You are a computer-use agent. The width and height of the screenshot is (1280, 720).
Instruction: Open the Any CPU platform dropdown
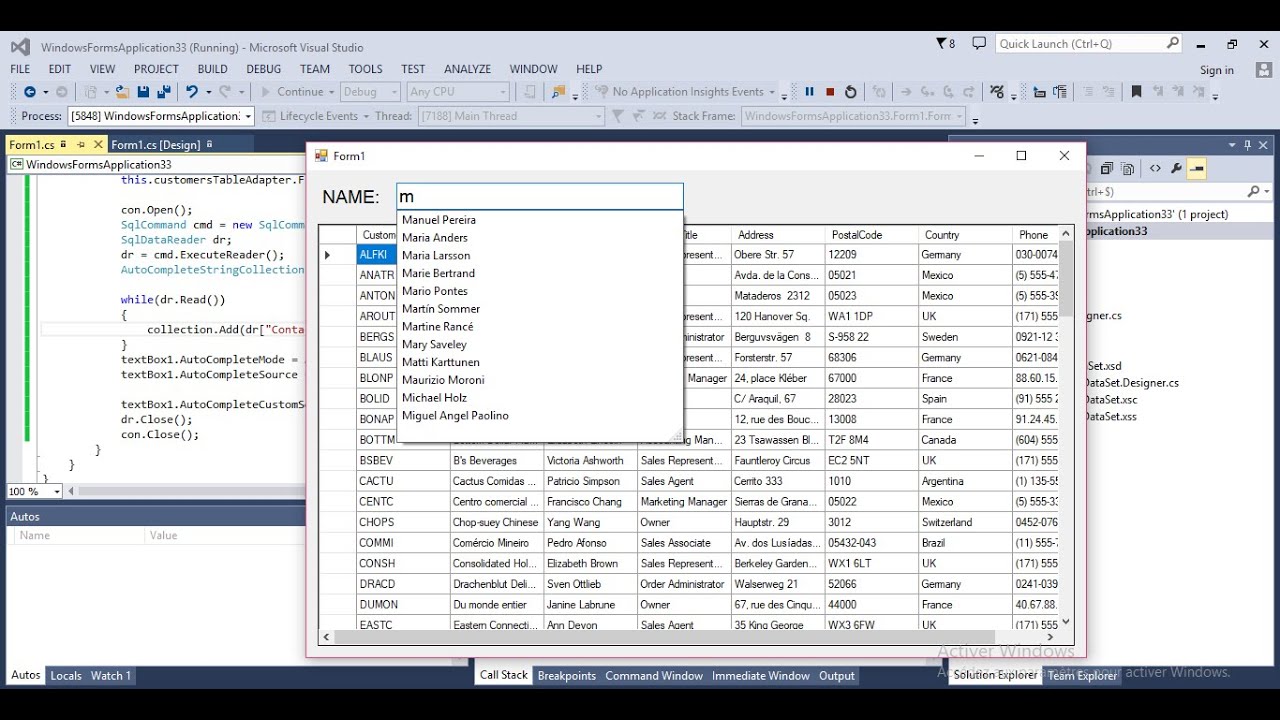(x=458, y=92)
